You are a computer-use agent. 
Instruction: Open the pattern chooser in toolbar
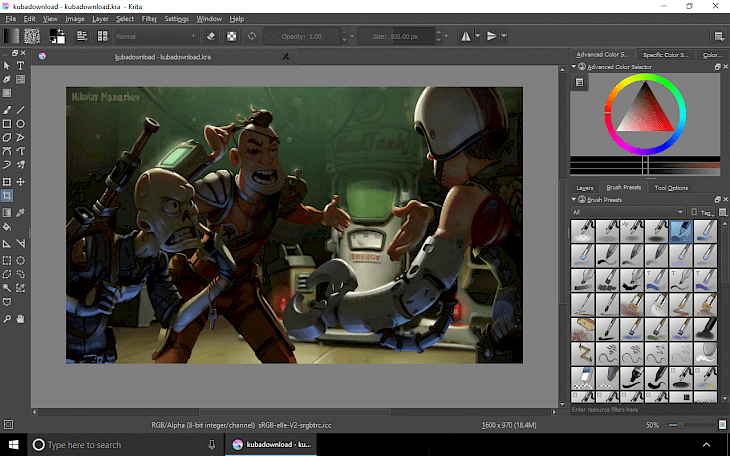32,36
